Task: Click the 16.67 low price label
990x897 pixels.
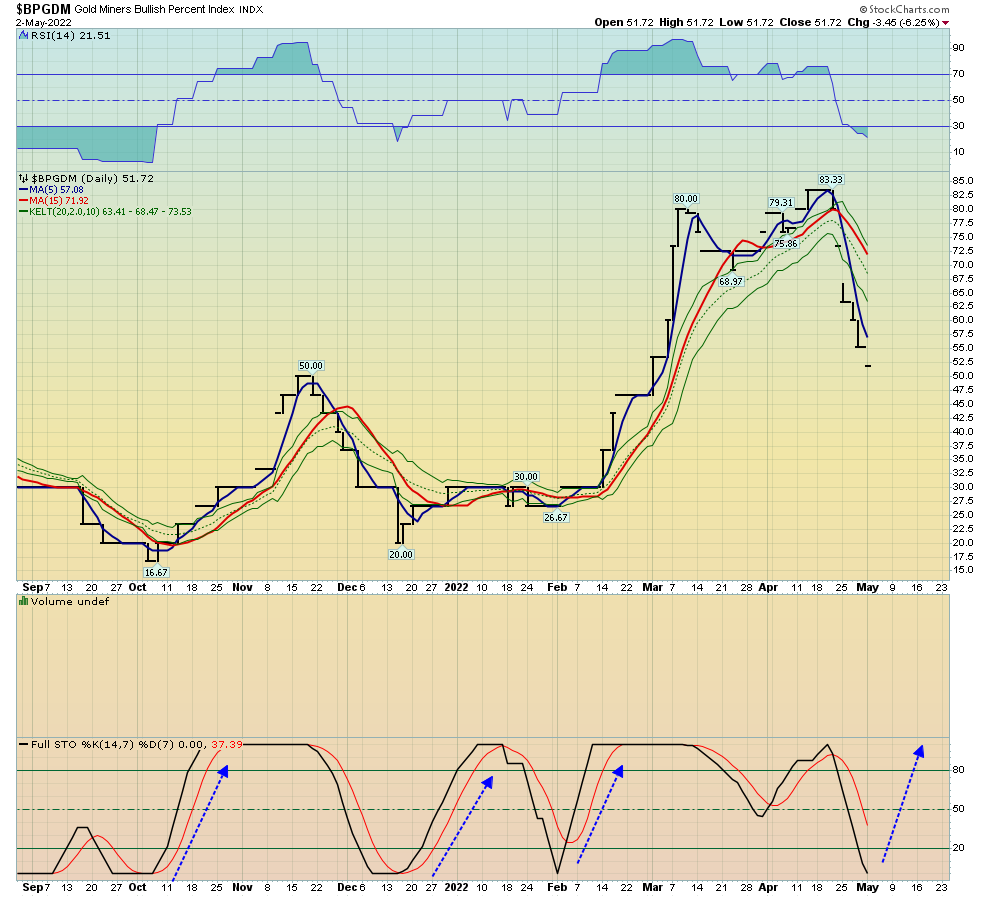Action: tap(155, 572)
